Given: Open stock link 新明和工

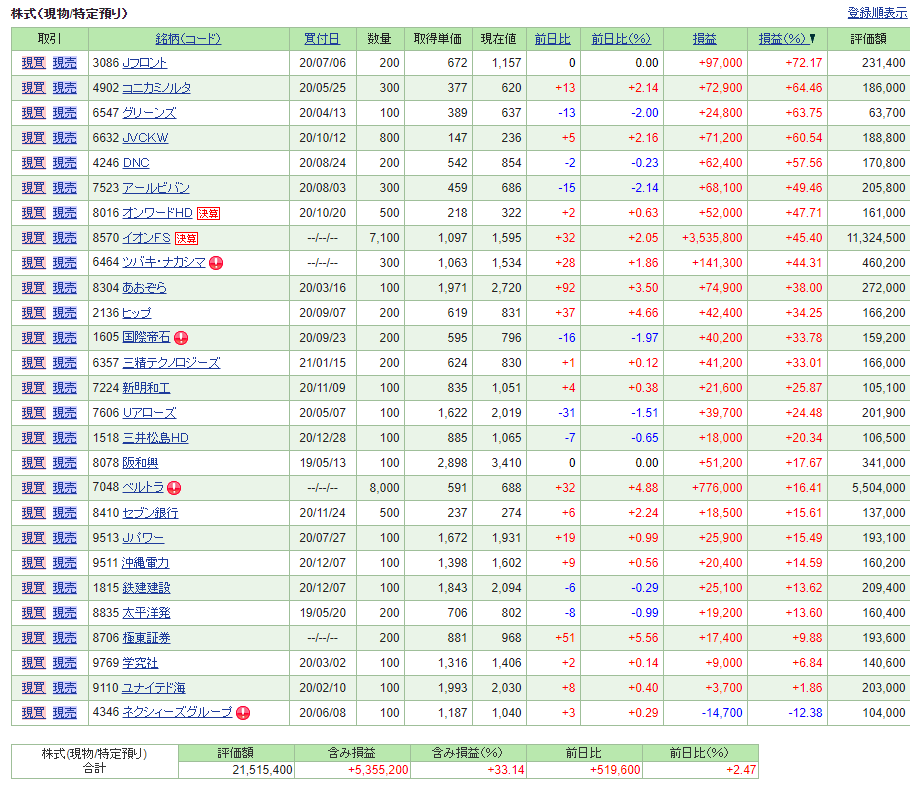Looking at the screenshot, I should point(146,387).
